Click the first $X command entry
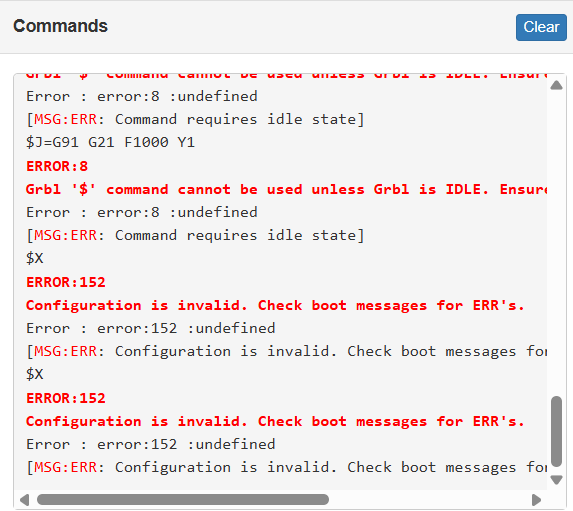The height and width of the screenshot is (511, 573). [35, 258]
